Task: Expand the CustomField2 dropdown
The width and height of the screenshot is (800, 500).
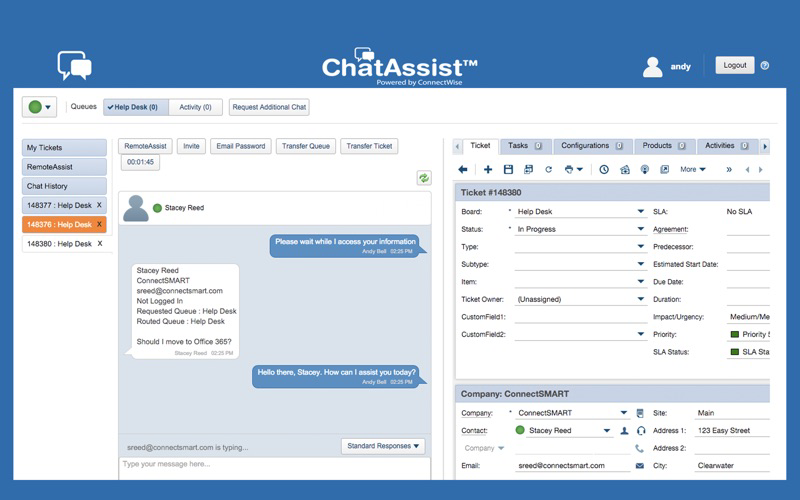Action: coord(640,334)
